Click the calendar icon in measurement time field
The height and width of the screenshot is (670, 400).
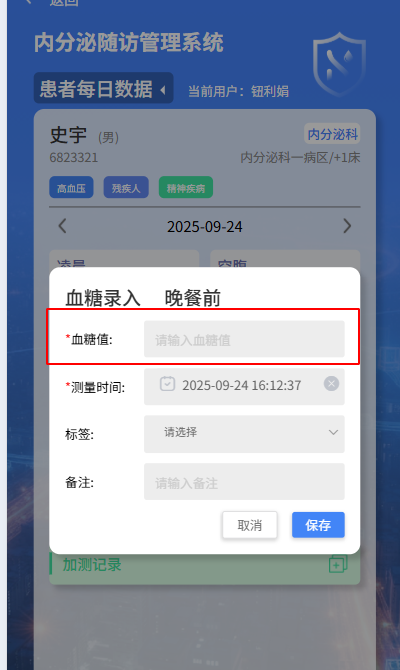(167, 384)
